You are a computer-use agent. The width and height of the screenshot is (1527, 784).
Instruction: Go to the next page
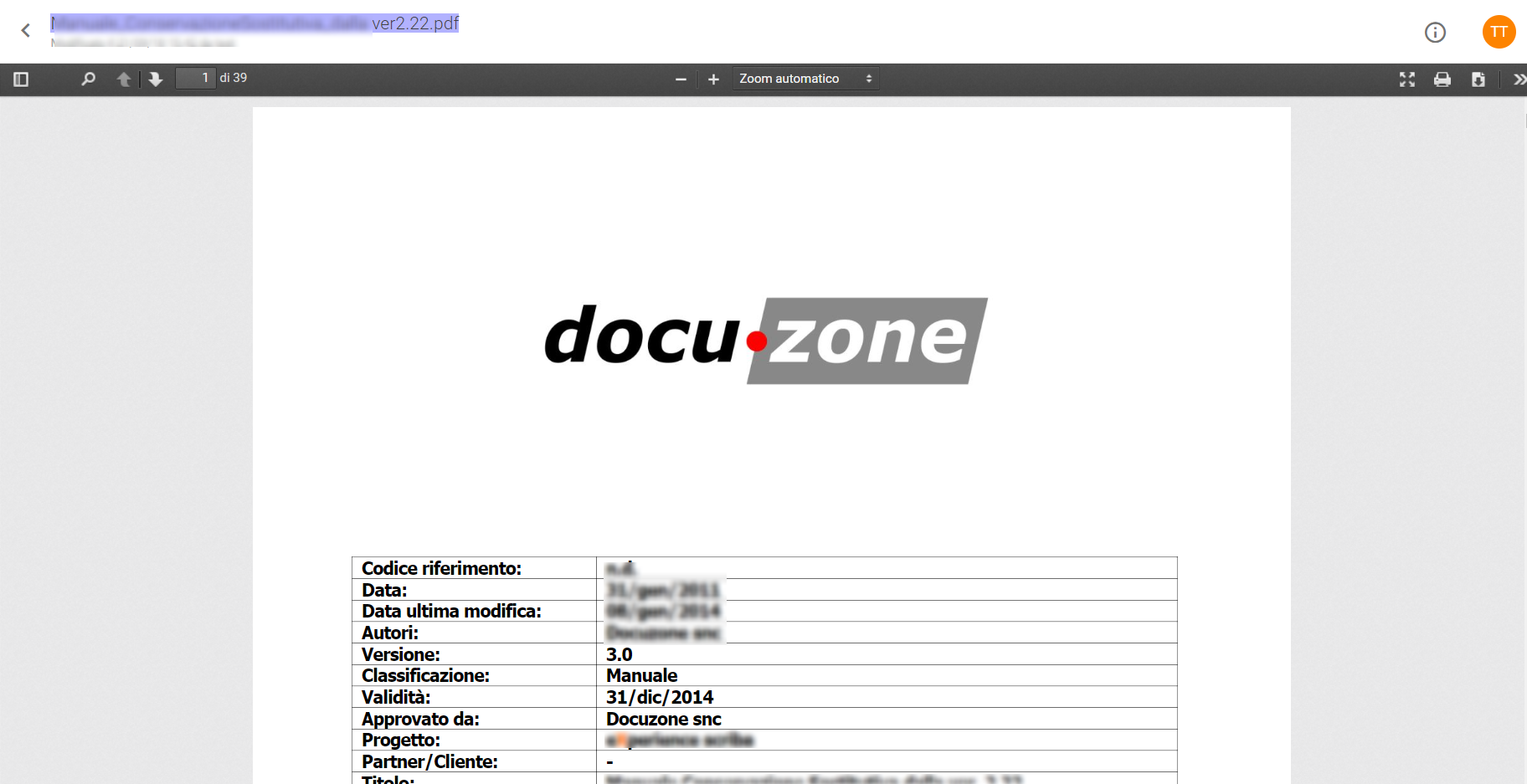tap(156, 79)
